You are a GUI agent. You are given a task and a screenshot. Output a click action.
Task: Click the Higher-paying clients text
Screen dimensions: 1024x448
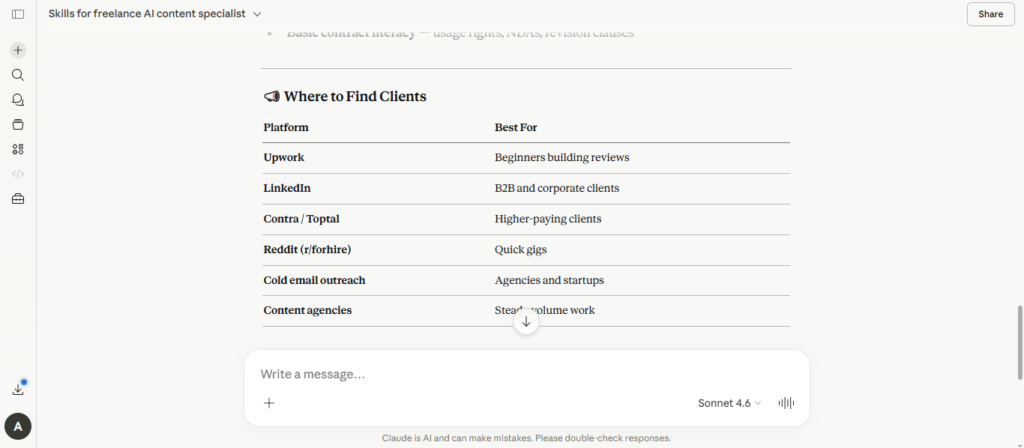click(x=548, y=219)
